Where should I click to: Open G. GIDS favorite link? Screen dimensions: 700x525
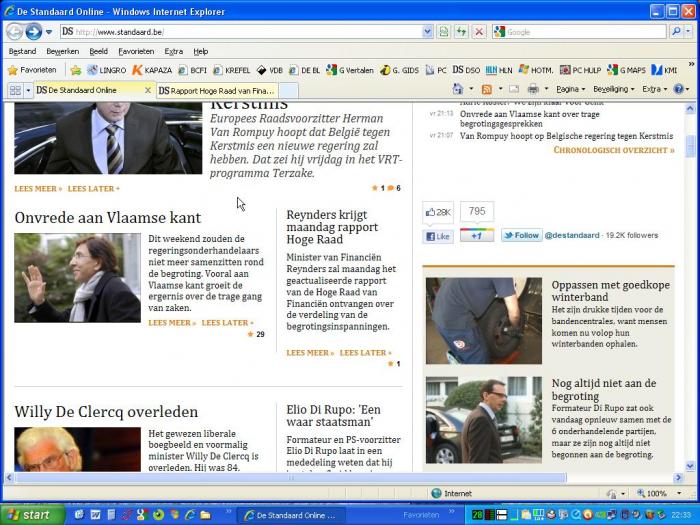point(400,70)
